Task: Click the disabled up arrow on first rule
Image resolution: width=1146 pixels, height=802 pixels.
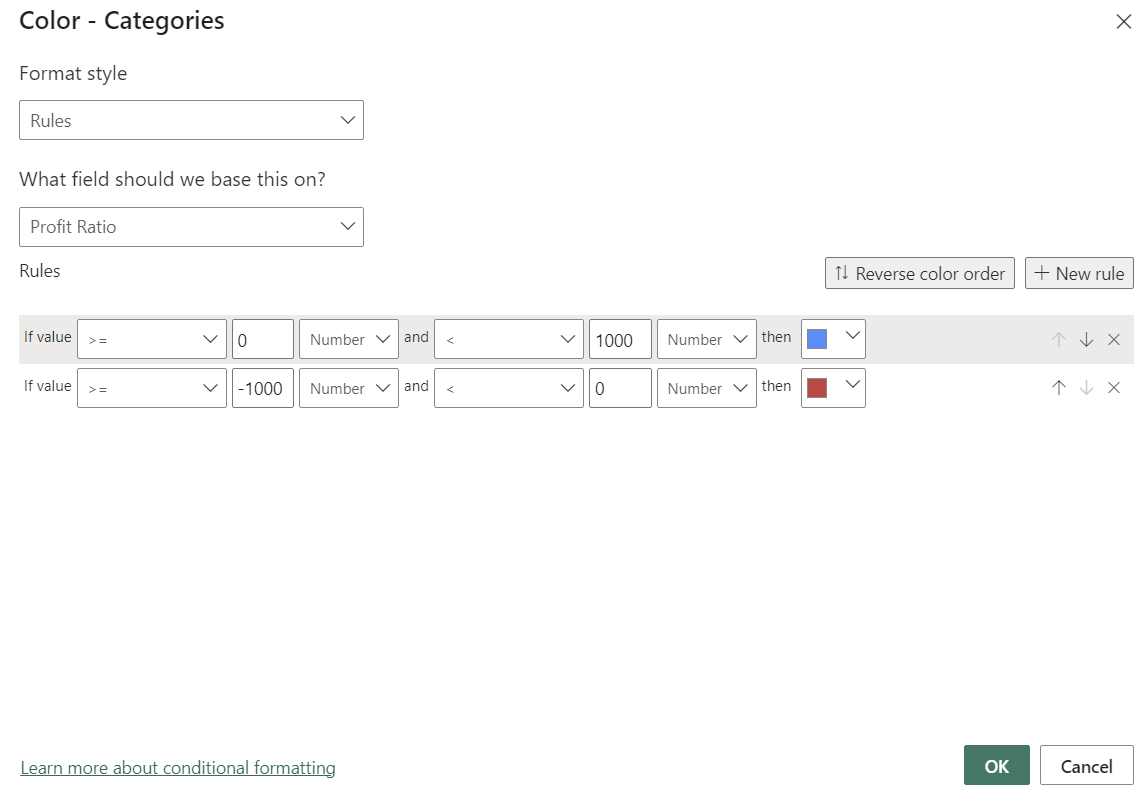Action: click(x=1059, y=339)
